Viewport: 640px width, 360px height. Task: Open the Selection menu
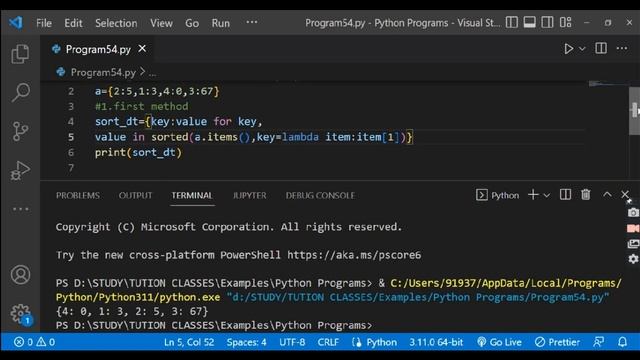[116, 23]
